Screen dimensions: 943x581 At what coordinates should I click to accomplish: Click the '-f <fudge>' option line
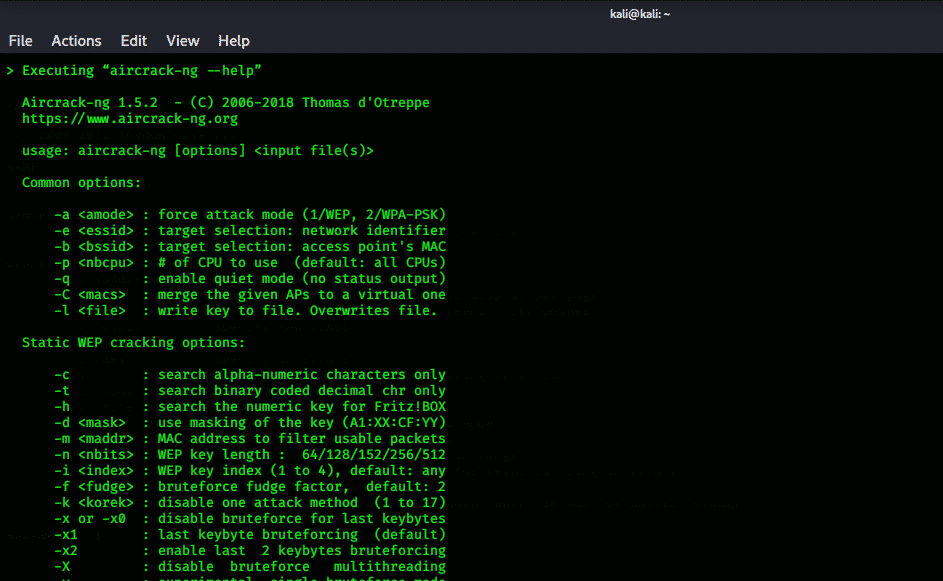point(250,487)
